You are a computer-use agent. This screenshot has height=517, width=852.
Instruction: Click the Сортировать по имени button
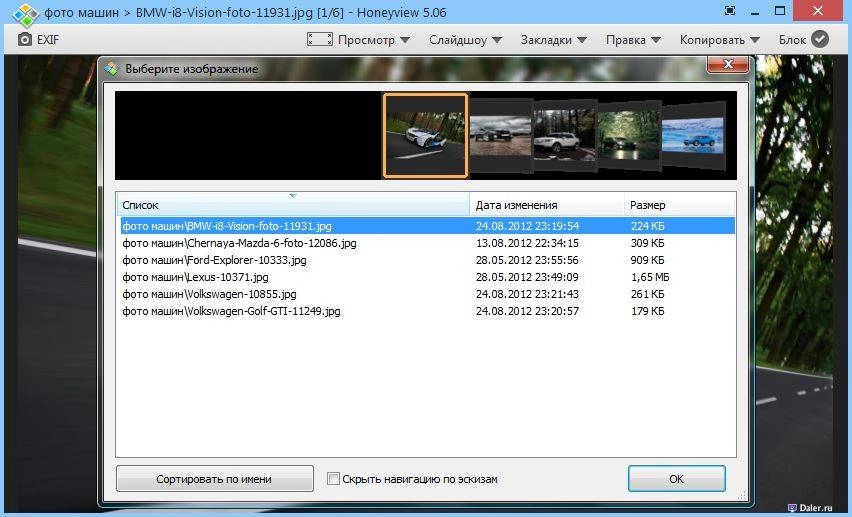click(x=215, y=479)
